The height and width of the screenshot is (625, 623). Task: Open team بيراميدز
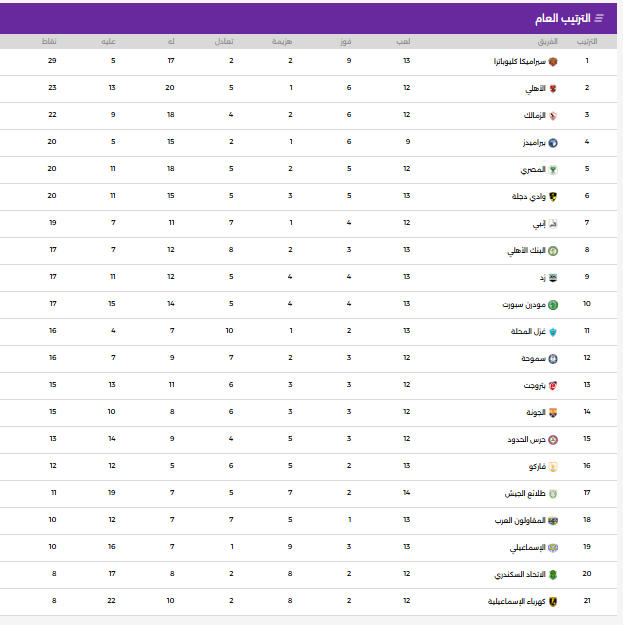click(534, 143)
